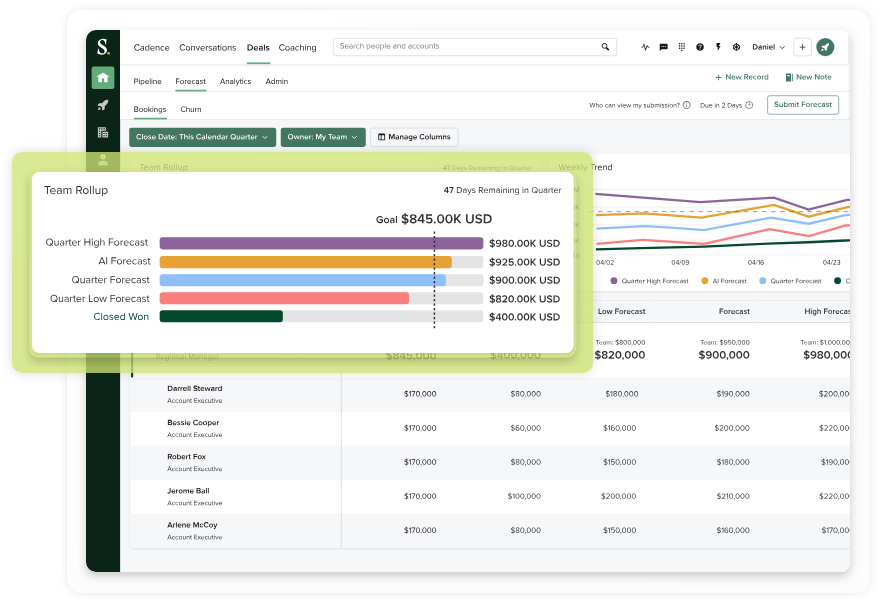
Task: Open the Home sidebar icon
Action: point(103,77)
